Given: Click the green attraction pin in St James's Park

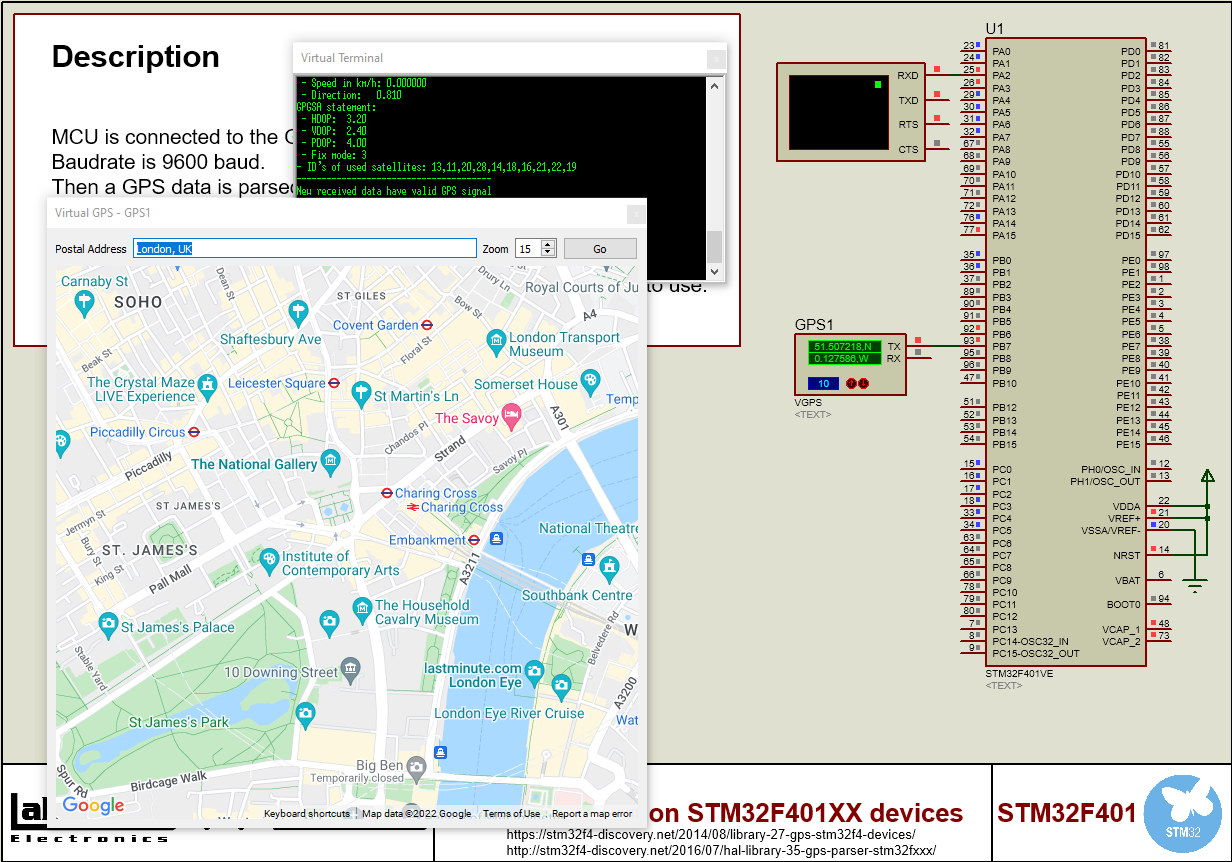Looking at the screenshot, I should (305, 715).
